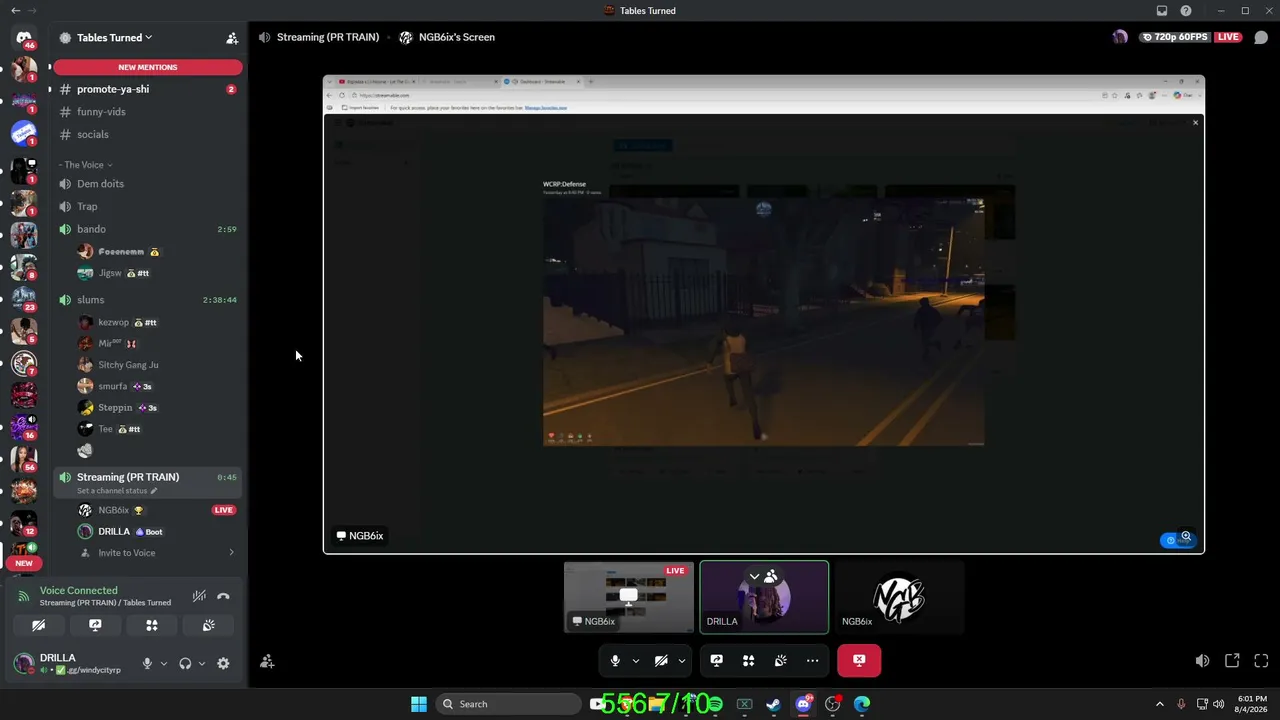1280x720 pixels.
Task: Open the chat bubble icon in the stream header
Action: 1261,38
